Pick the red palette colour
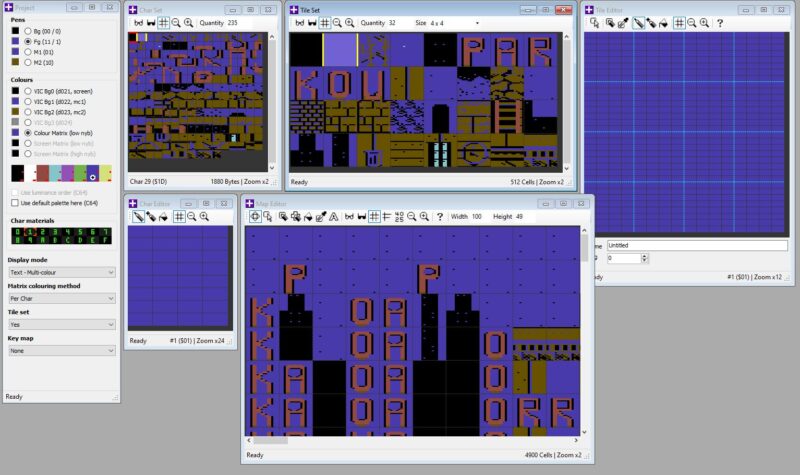Viewport: 800px width, 475px height. tap(43, 173)
